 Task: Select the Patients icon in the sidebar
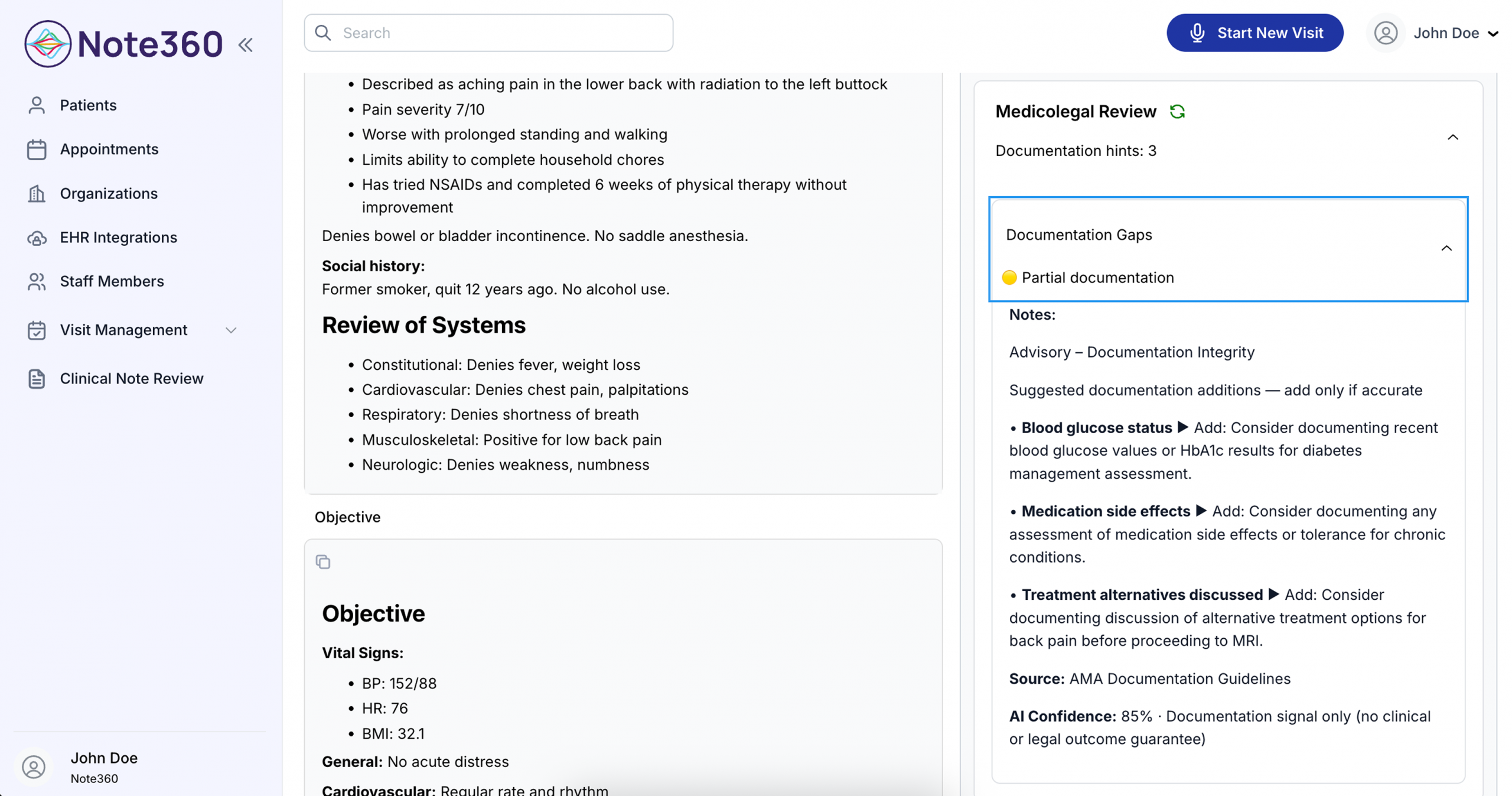pos(37,105)
